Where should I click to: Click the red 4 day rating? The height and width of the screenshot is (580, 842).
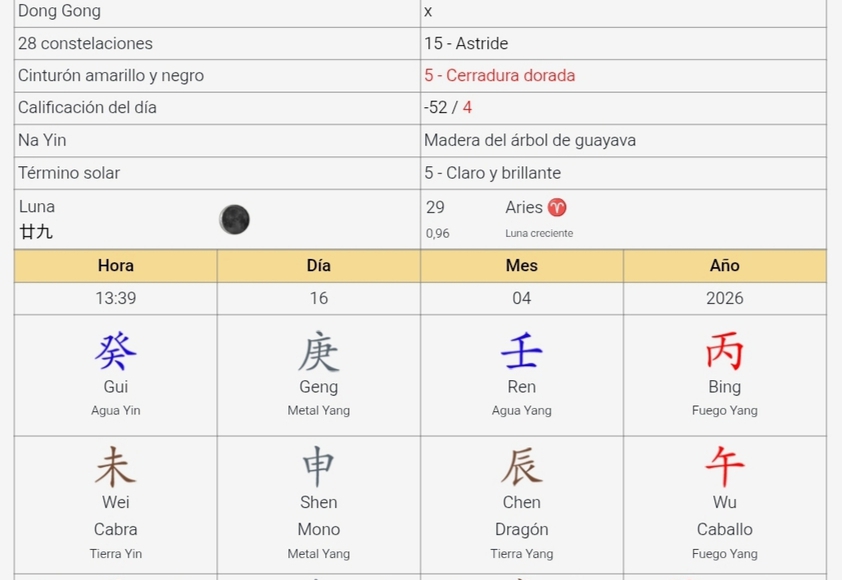pos(467,108)
